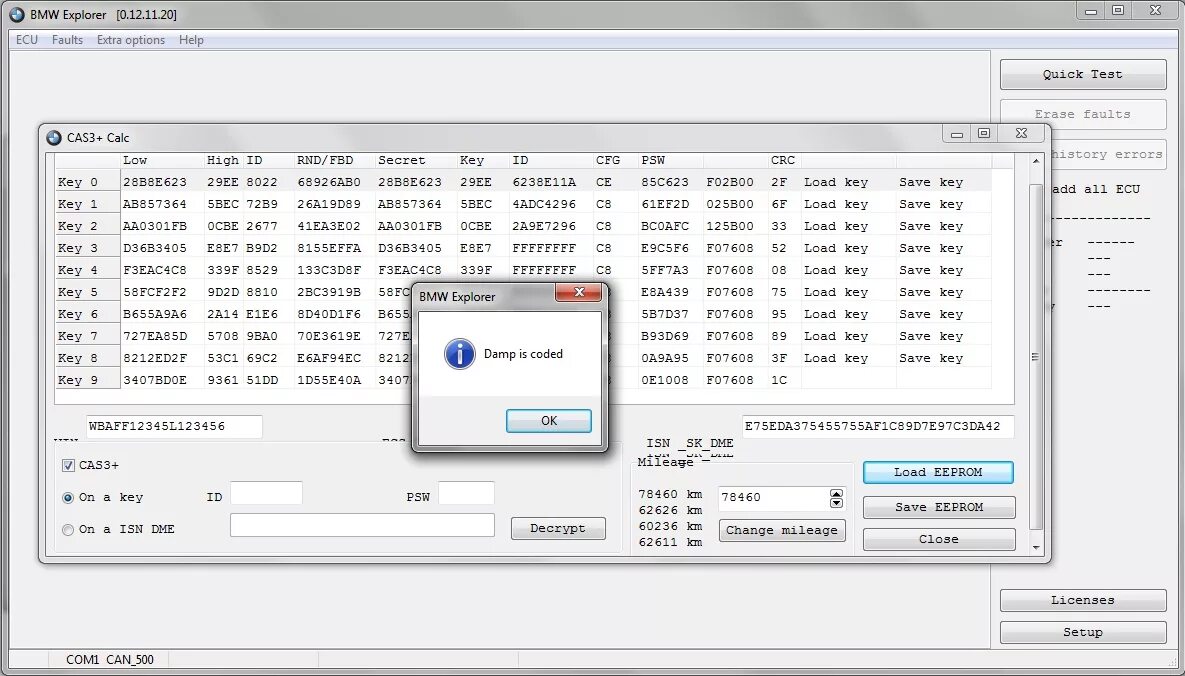Click the CAS3+ Calc vertical scrollbar thumb
Image resolution: width=1185 pixels, height=676 pixels.
(1035, 357)
